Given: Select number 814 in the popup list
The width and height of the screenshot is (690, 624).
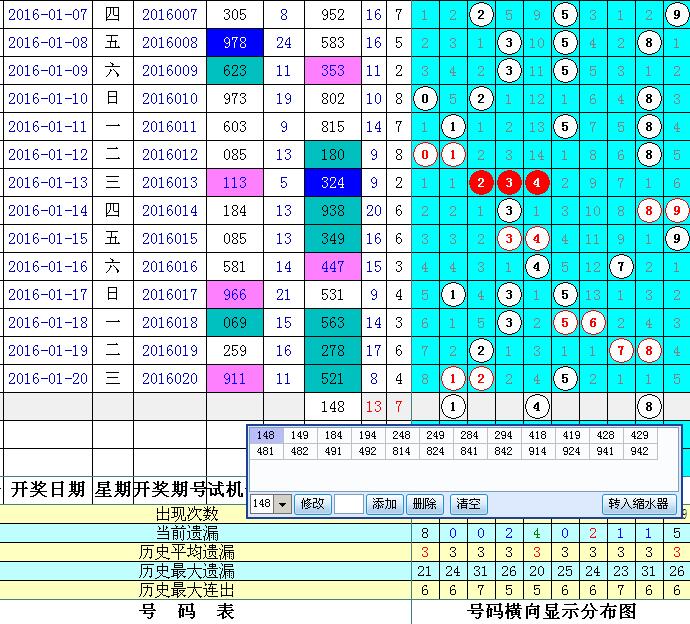Looking at the screenshot, I should pyautogui.click(x=401, y=451).
